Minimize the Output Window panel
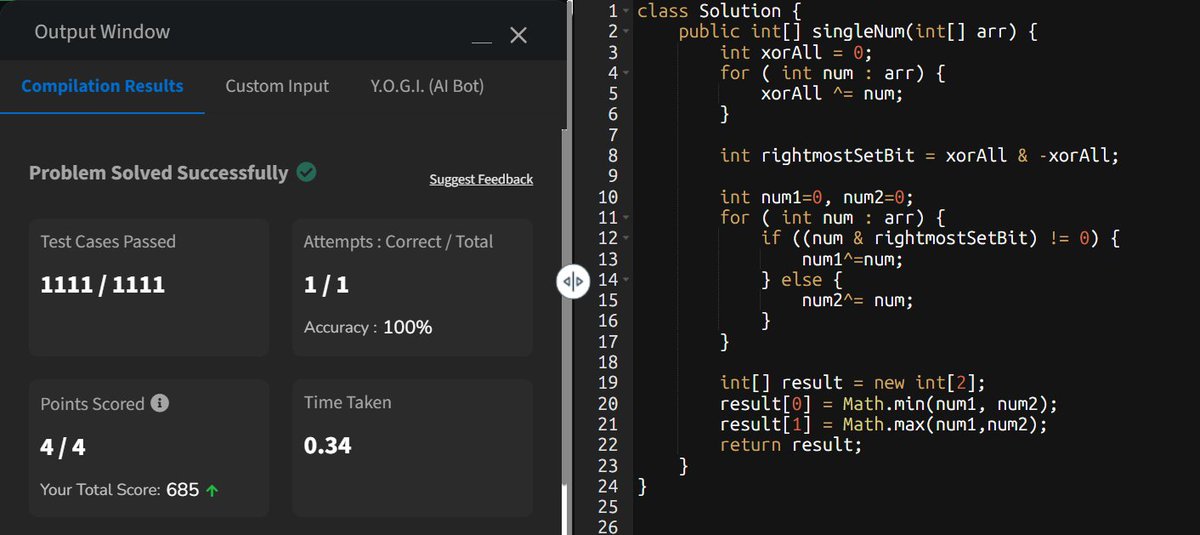This screenshot has width=1200, height=535. point(482,42)
